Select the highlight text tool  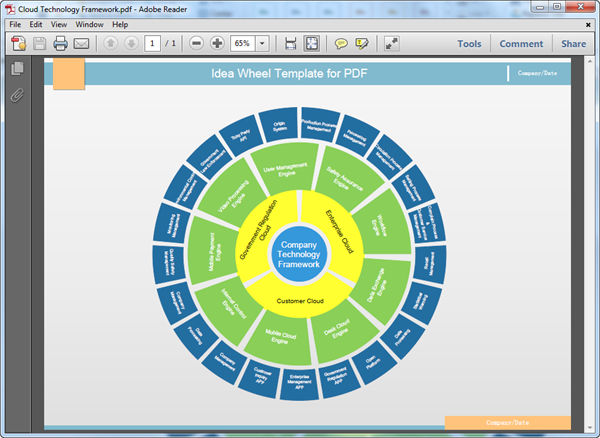pos(361,44)
